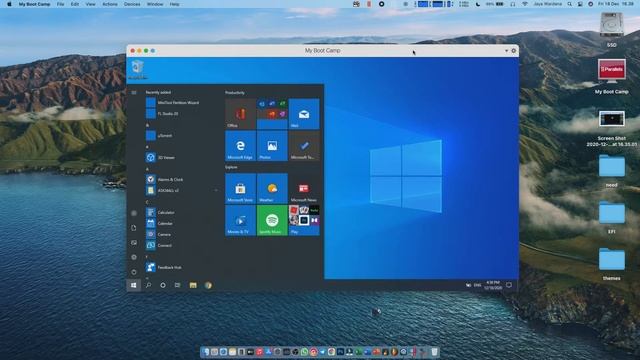Open the Office apps group tile next to Office
The height and width of the screenshot is (360, 640).
click(x=272, y=114)
